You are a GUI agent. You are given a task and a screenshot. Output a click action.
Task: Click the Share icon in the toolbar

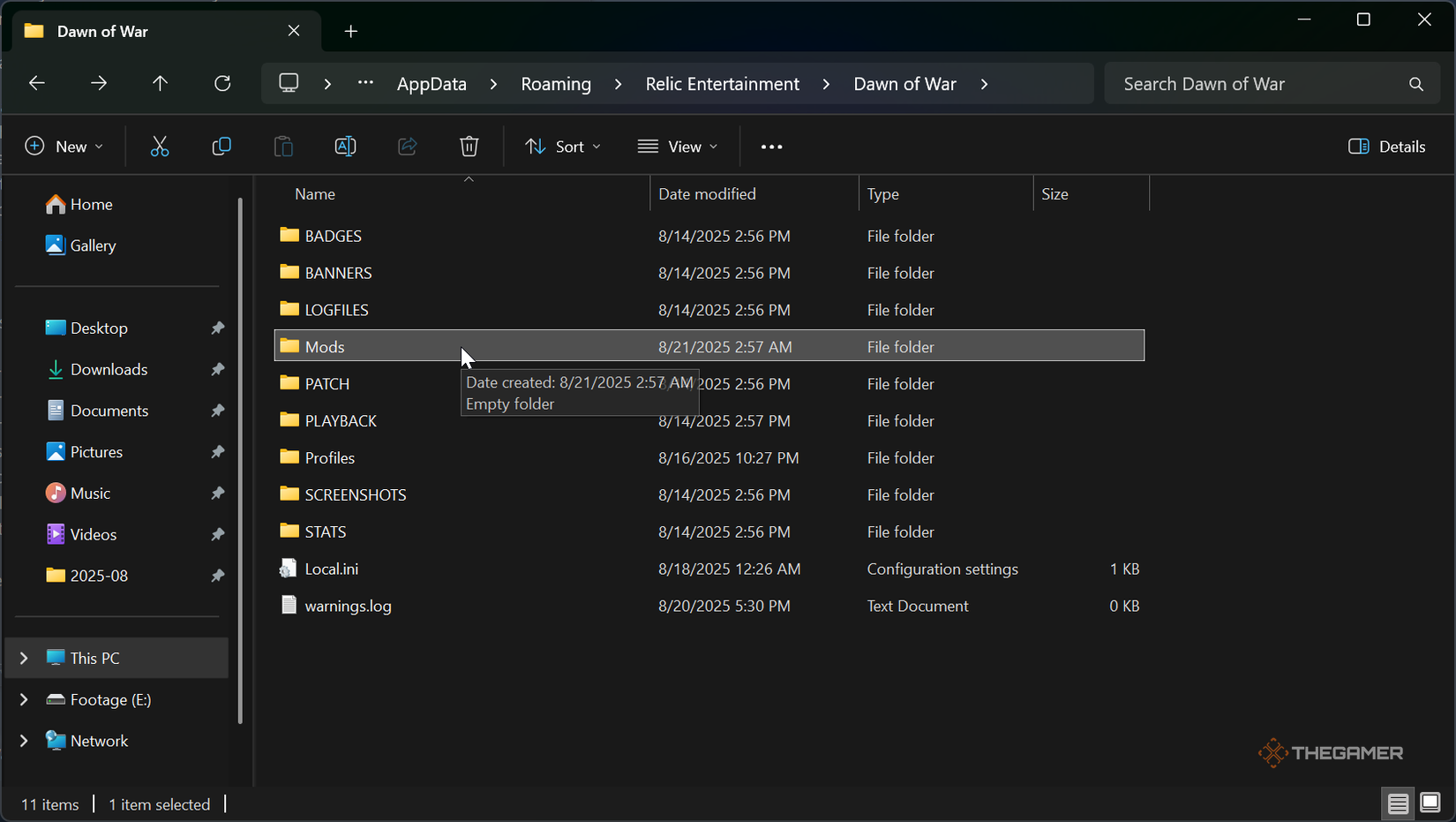[x=407, y=146]
